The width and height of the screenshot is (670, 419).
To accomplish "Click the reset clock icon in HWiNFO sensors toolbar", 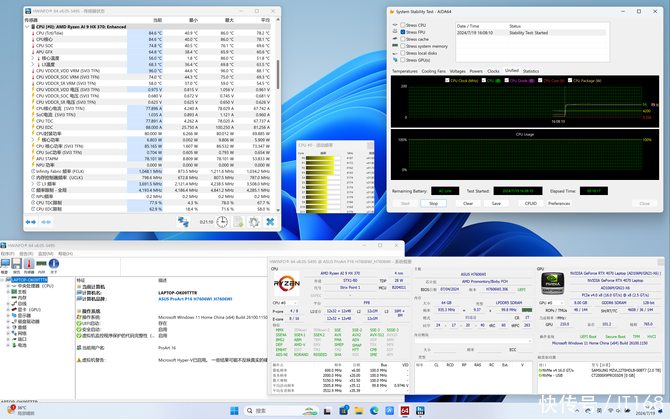I will point(223,222).
